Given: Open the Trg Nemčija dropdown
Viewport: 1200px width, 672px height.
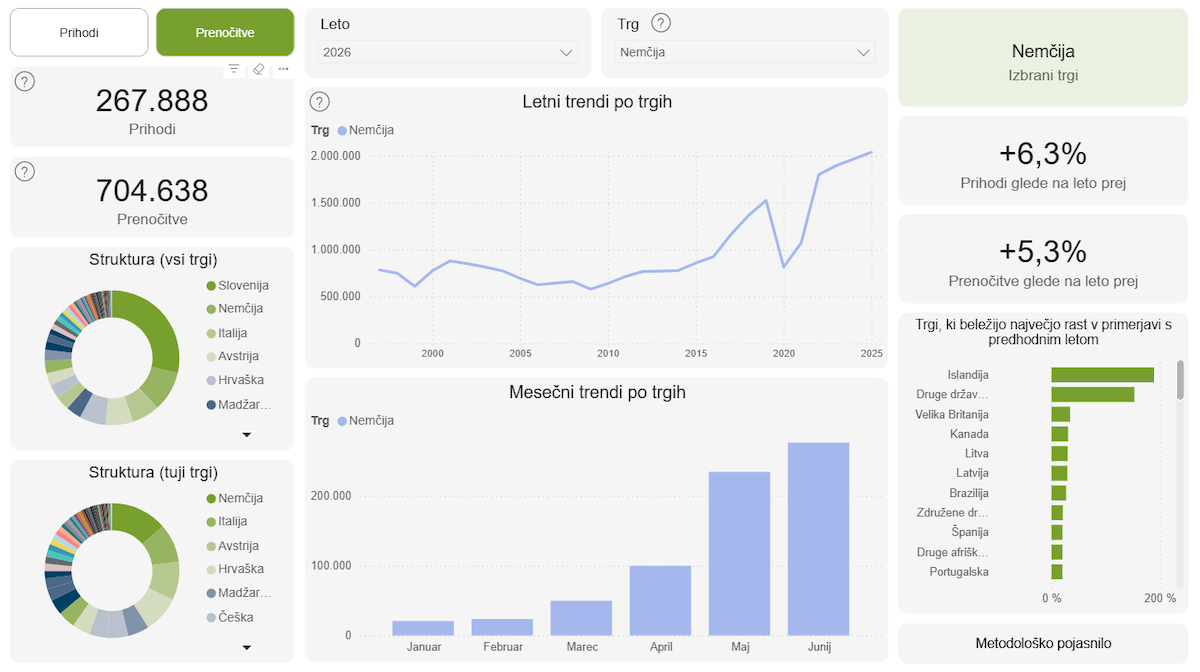Looking at the screenshot, I should click(745, 52).
